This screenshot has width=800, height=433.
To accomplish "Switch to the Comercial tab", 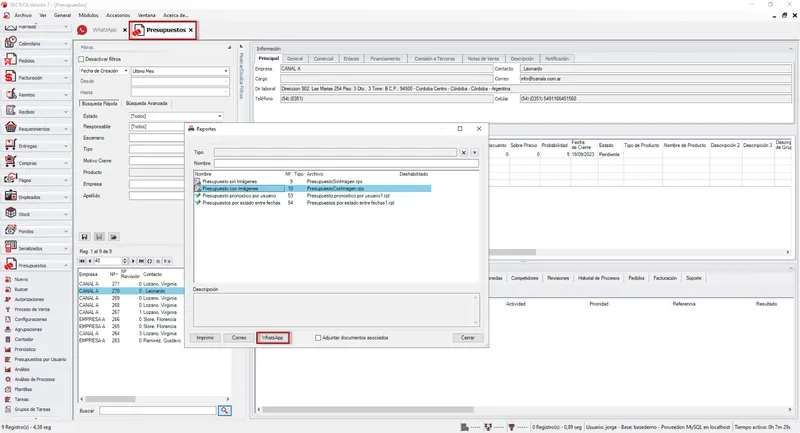I will 323,59.
